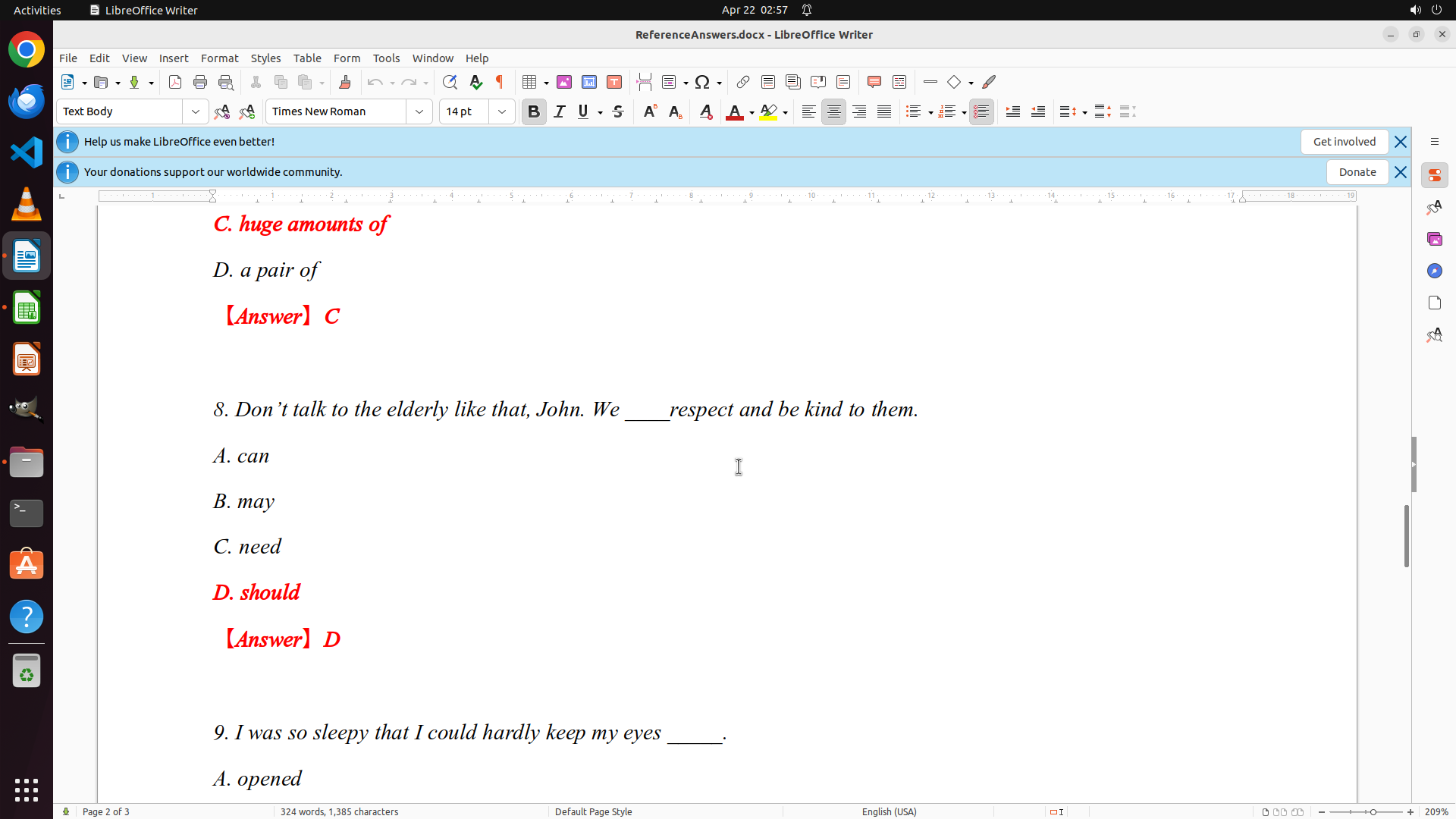Open the Navigator sidebar panel

tap(1434, 271)
